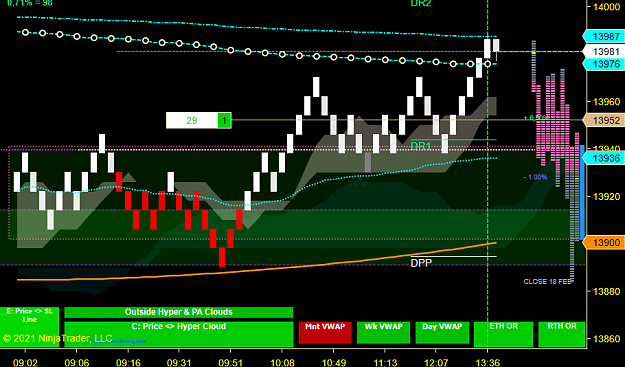Image resolution: width=625 pixels, height=367 pixels.
Task: Click the 09:02 time axis label
Action: click(25, 362)
